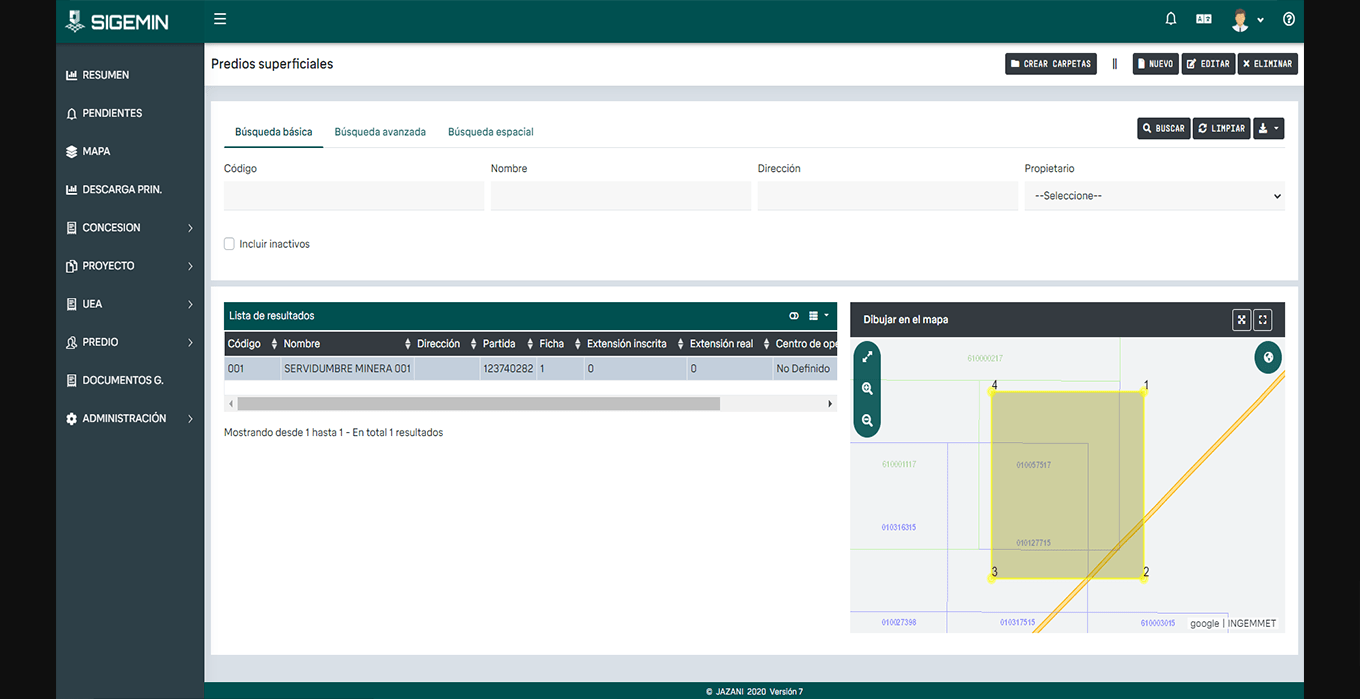Click the results scrollbar right arrow
This screenshot has width=1360, height=699.
[x=830, y=404]
